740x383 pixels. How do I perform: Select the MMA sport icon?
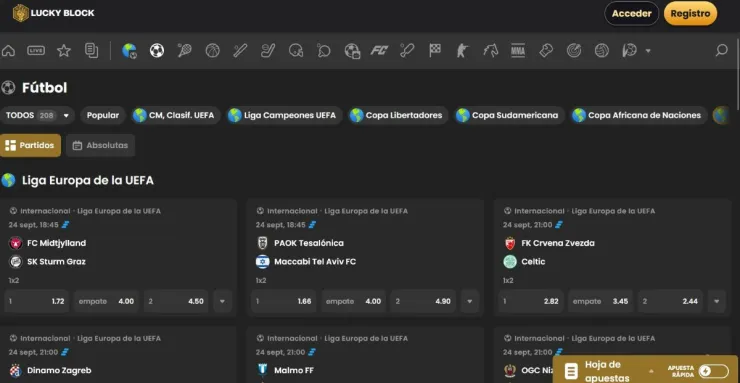[x=518, y=50]
